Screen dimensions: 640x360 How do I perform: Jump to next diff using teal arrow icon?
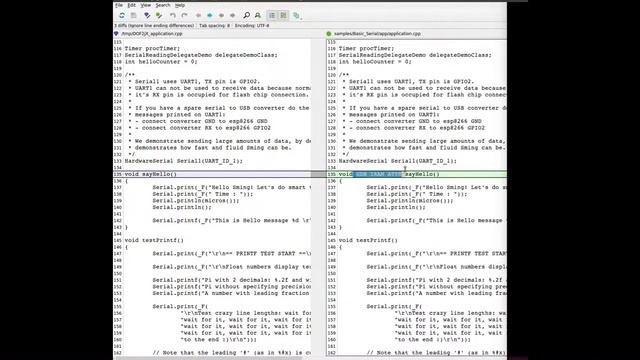click(x=210, y=16)
